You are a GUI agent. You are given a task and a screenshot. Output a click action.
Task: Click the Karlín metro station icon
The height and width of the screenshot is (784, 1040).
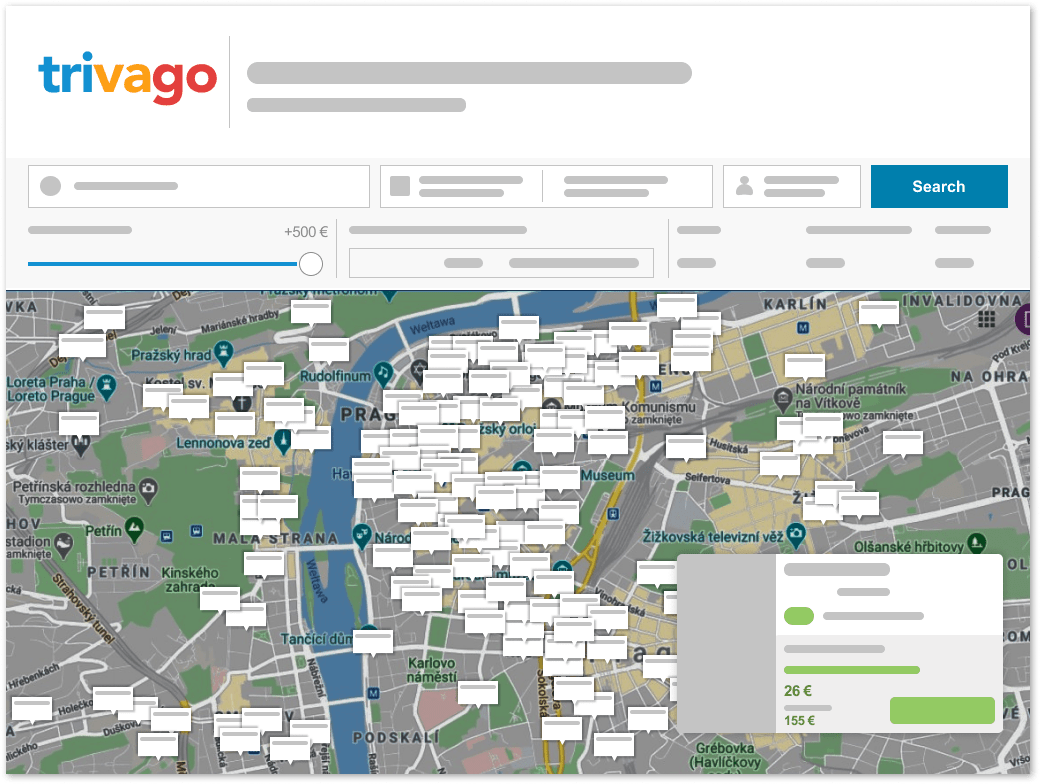(803, 327)
